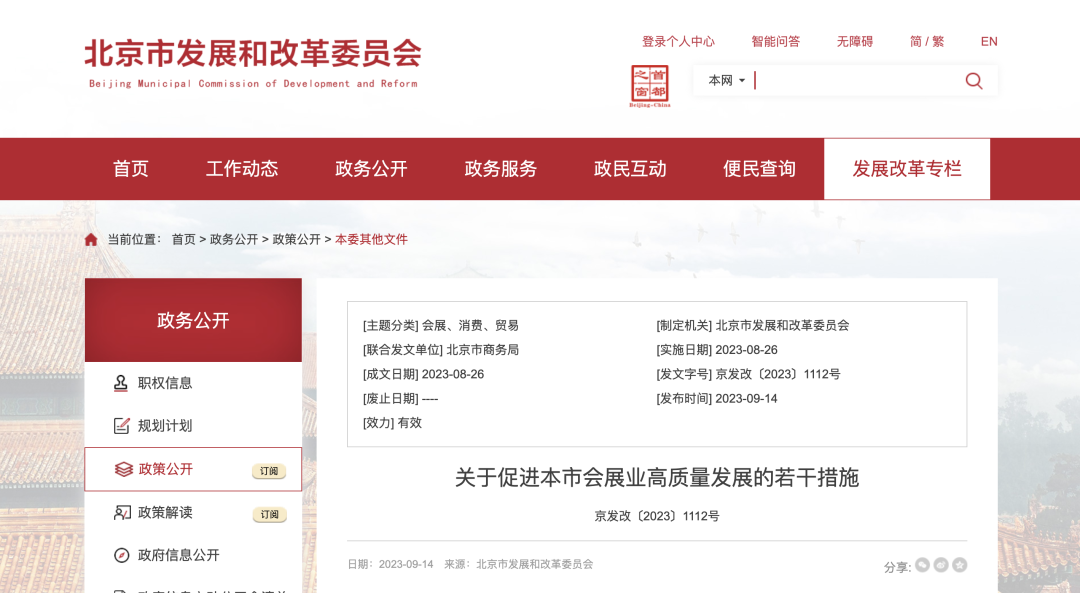
Task: Click the 北京市发展和改革委员会 site title
Action: (x=253, y=54)
